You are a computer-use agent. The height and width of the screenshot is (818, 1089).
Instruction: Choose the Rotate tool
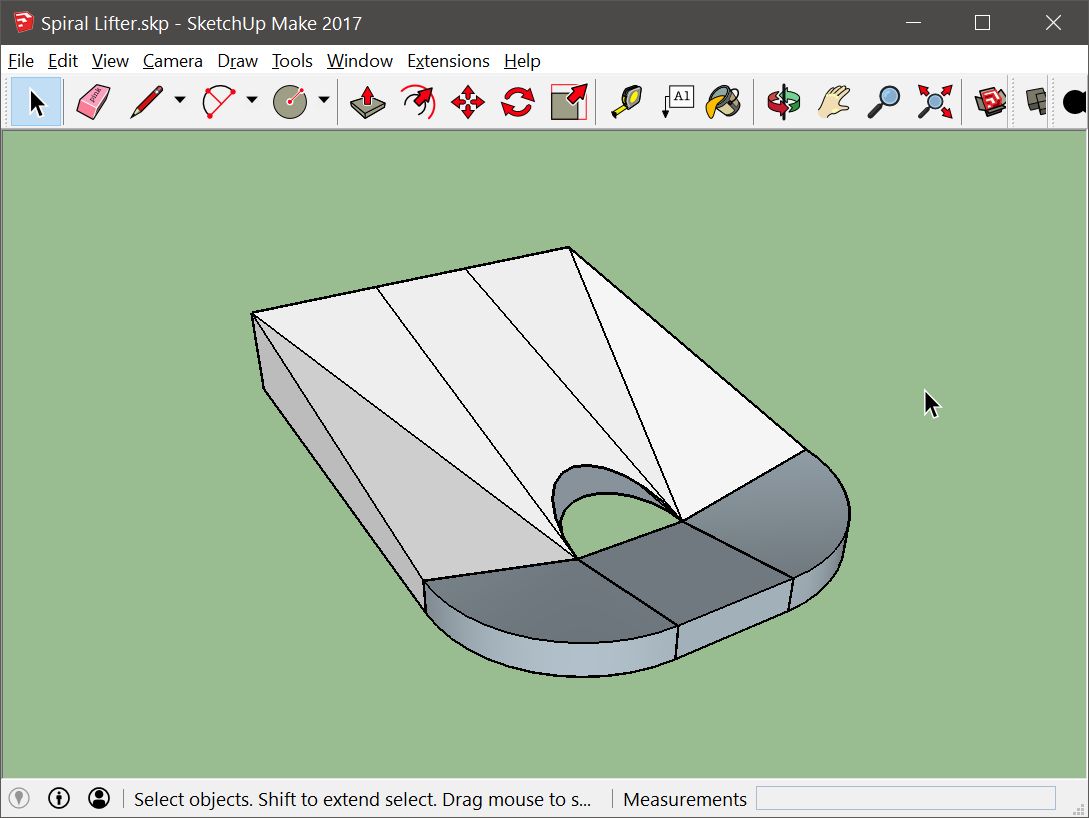pos(517,101)
